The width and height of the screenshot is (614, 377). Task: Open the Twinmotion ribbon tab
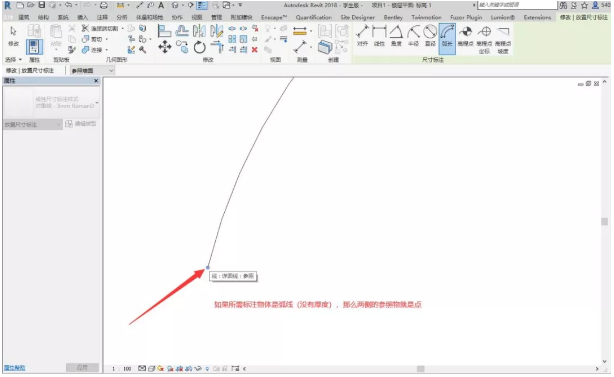426,17
